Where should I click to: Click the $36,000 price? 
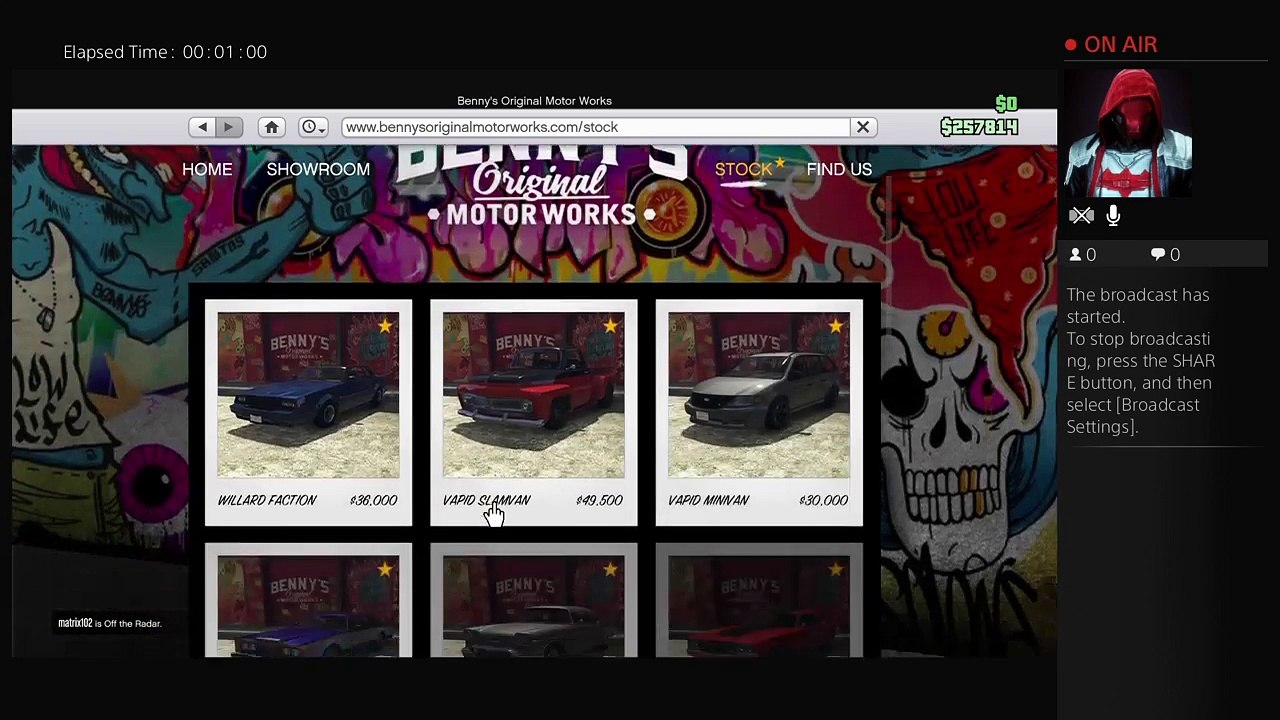(374, 500)
